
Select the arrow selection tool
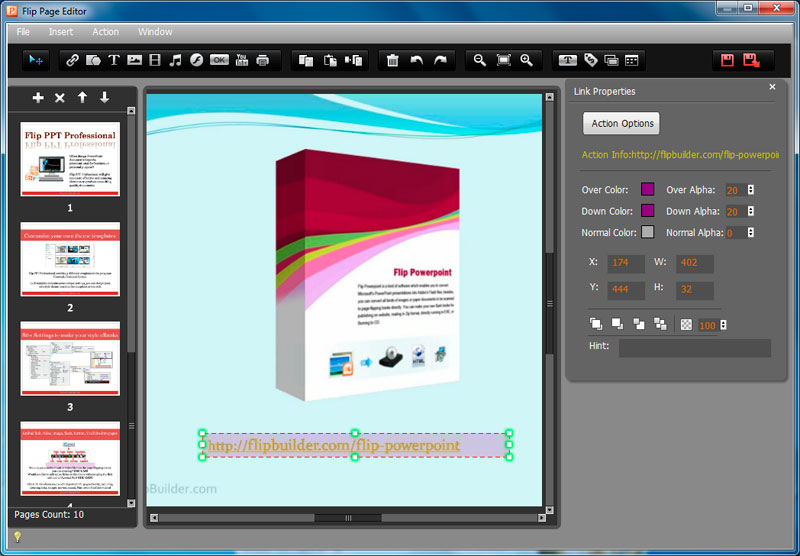tap(36, 60)
